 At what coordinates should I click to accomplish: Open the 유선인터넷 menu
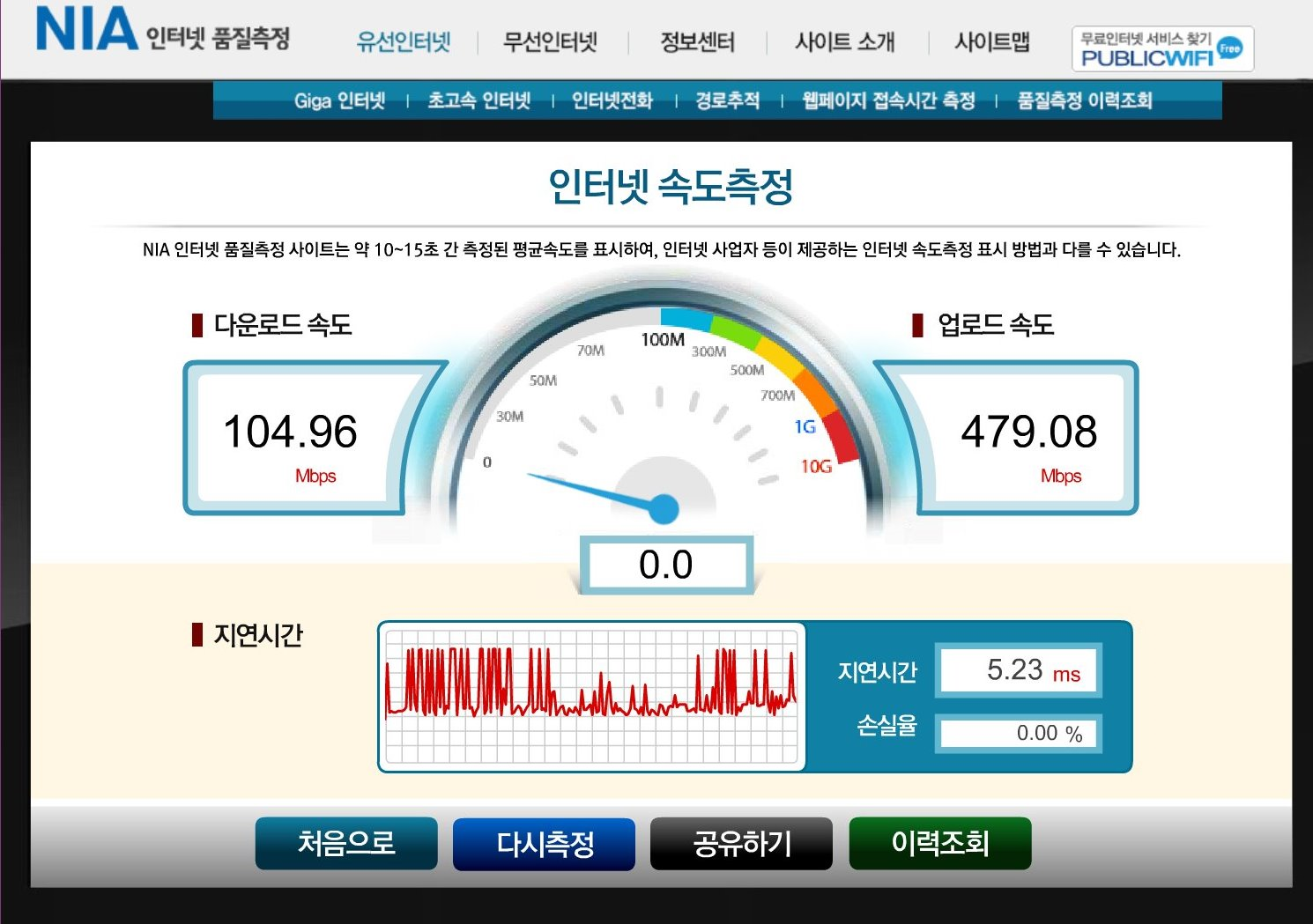click(x=404, y=41)
